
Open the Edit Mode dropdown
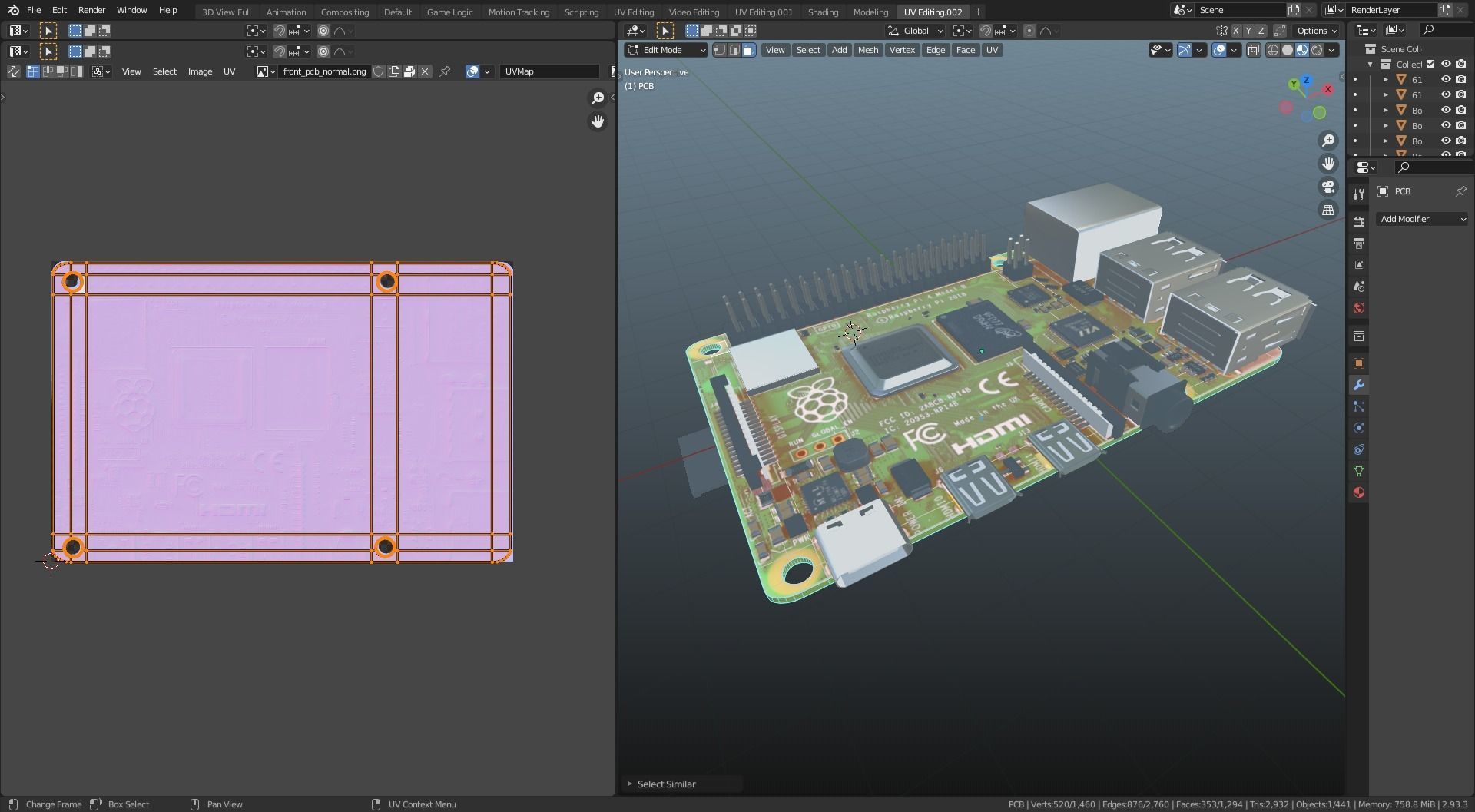point(666,50)
